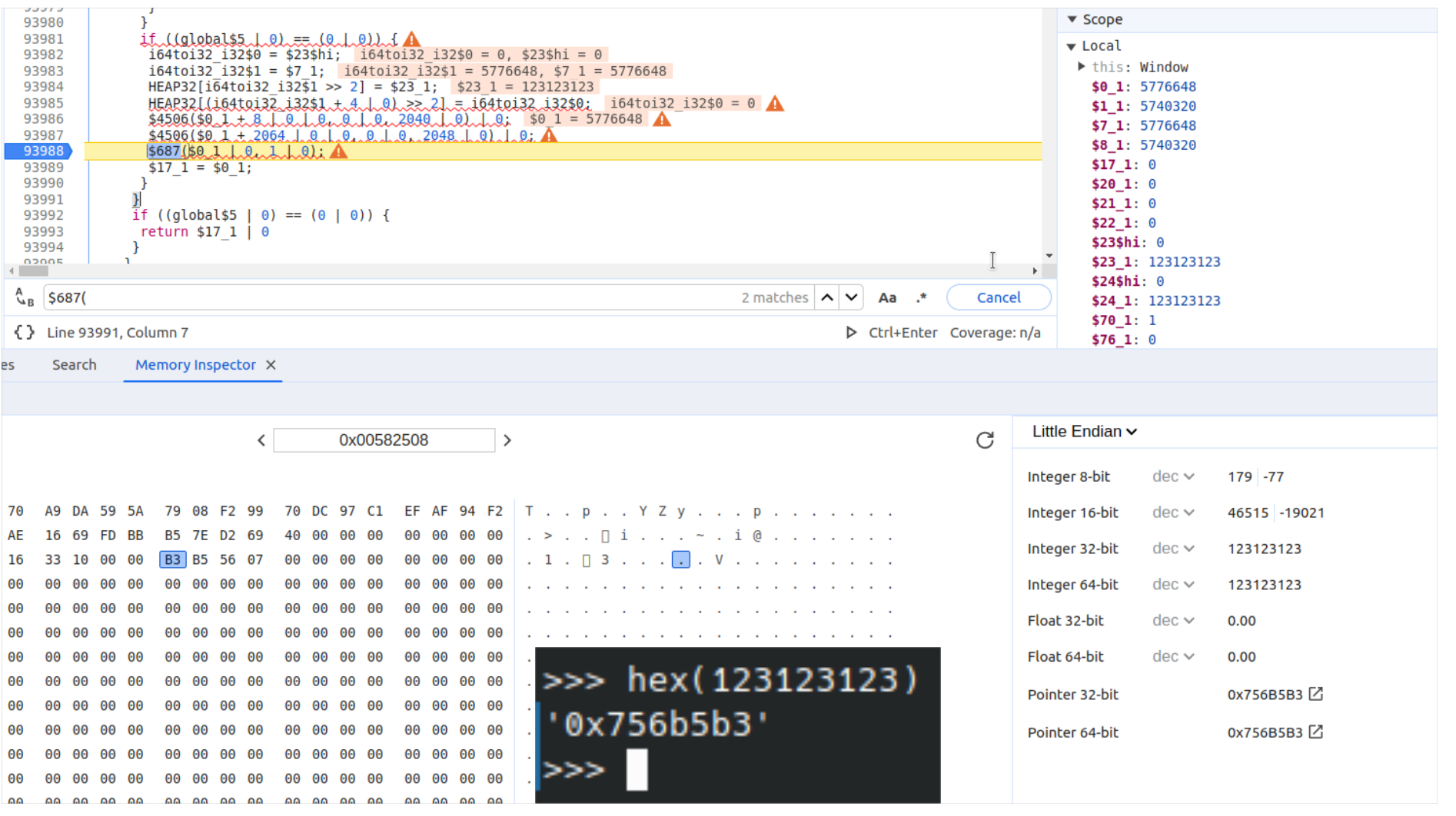Screen dimensions: 1456x816
Task: Toggle match case Aa option
Action: click(x=887, y=297)
